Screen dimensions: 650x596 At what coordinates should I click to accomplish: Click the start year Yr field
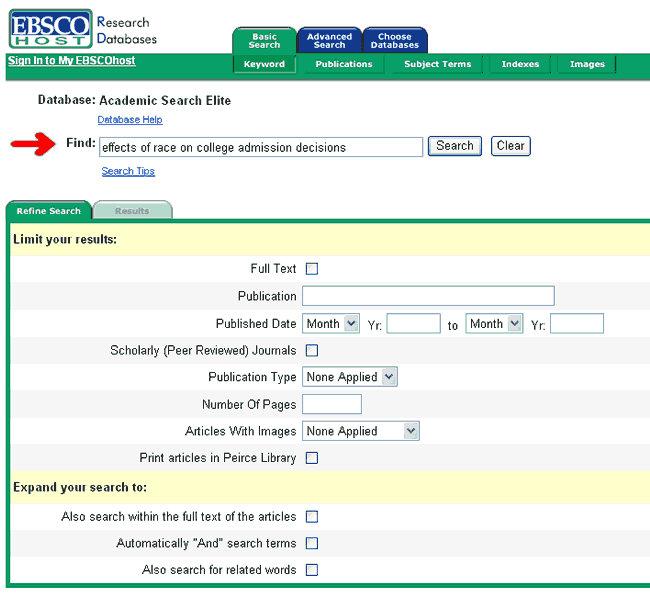[413, 323]
